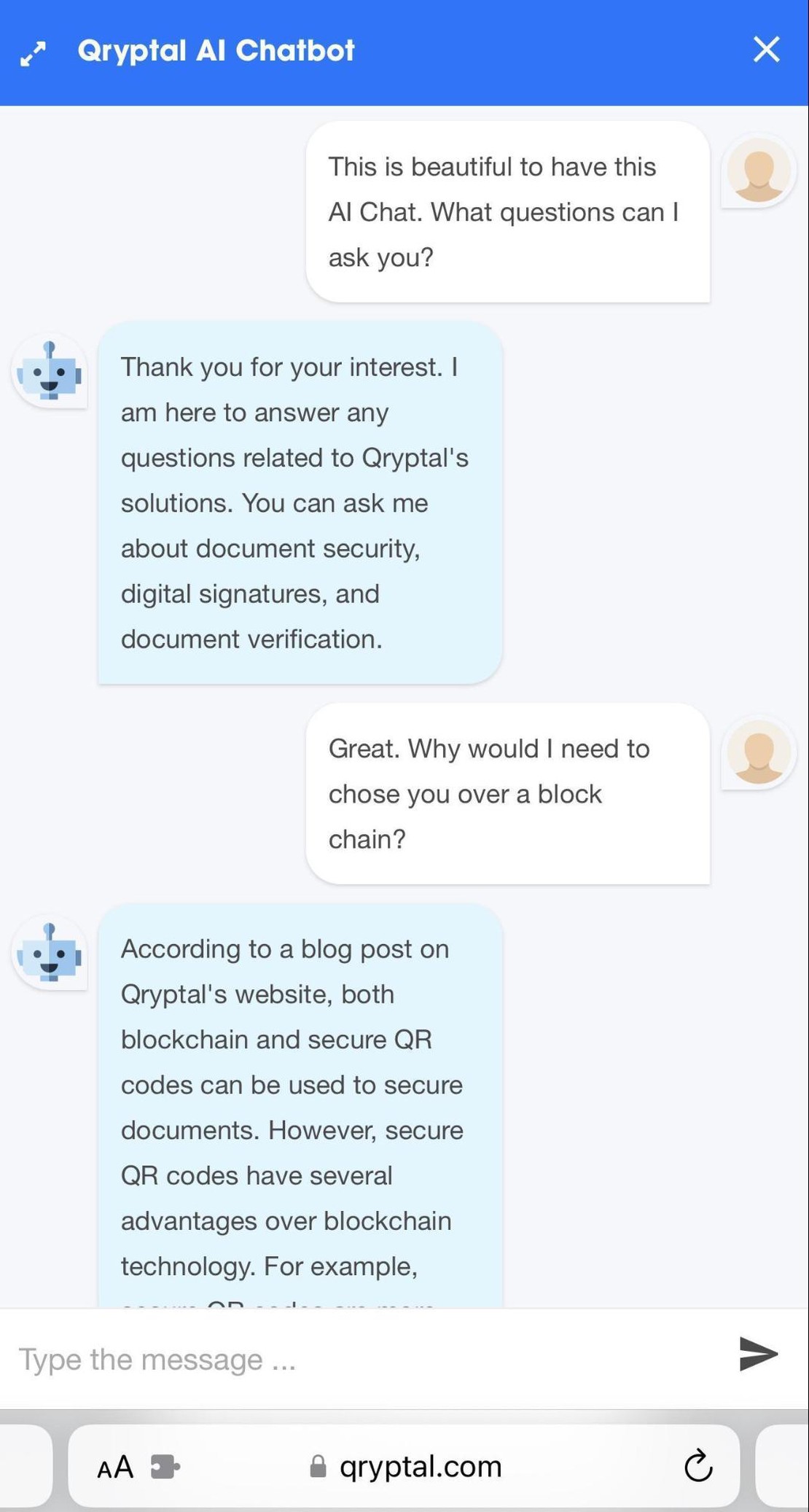Tap the user avatar beside the blockchain question
Viewport: 809px width, 1512px height.
757,752
